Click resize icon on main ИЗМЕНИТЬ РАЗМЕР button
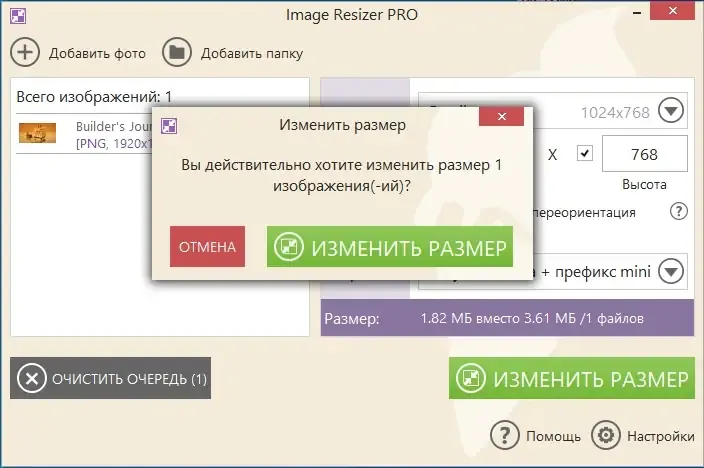 [x=471, y=378]
